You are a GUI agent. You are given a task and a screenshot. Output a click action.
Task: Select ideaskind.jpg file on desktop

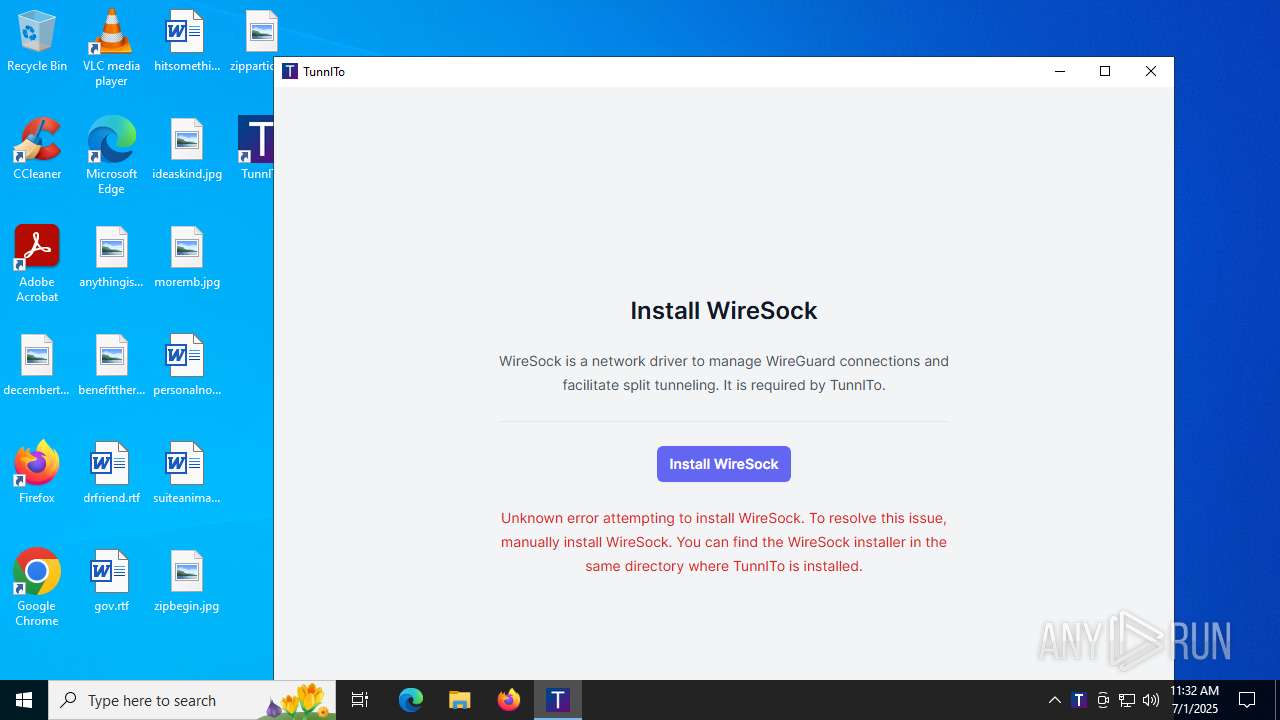tap(187, 149)
